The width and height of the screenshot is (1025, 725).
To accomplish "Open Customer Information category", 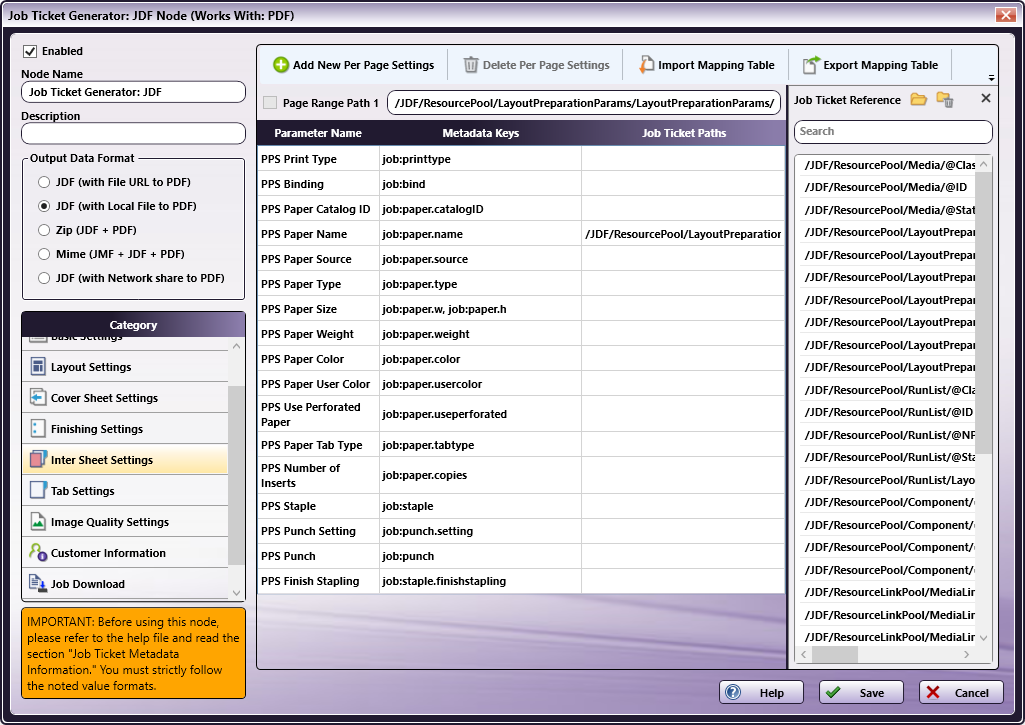I will (x=125, y=552).
